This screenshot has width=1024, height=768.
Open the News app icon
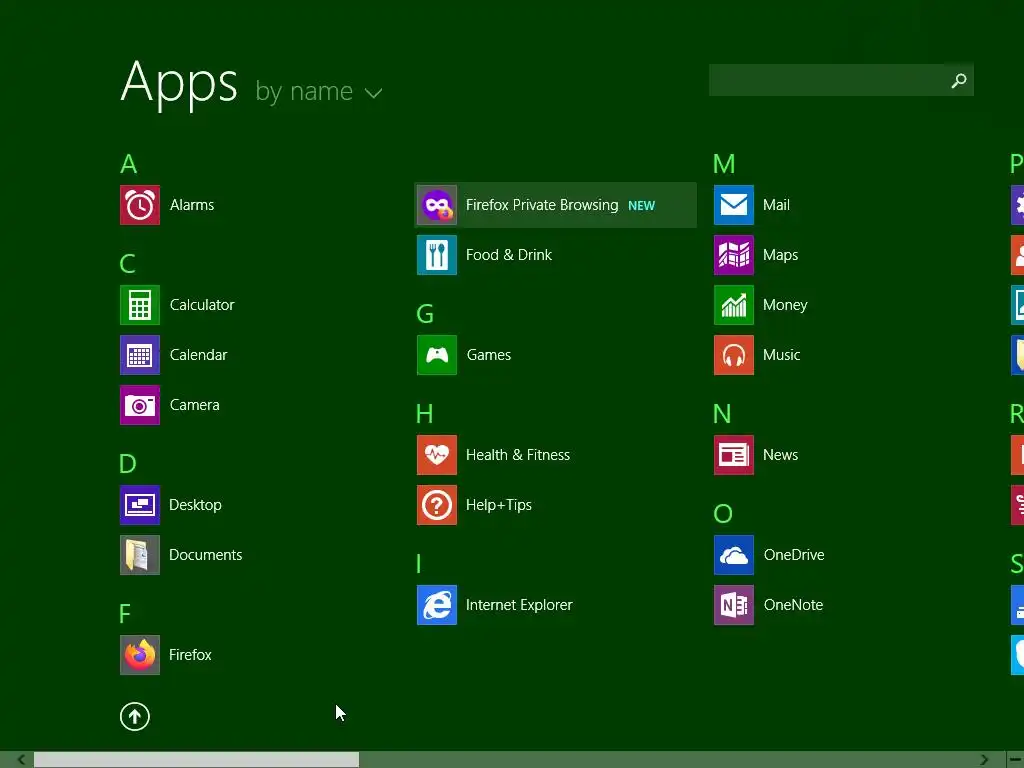coord(734,455)
